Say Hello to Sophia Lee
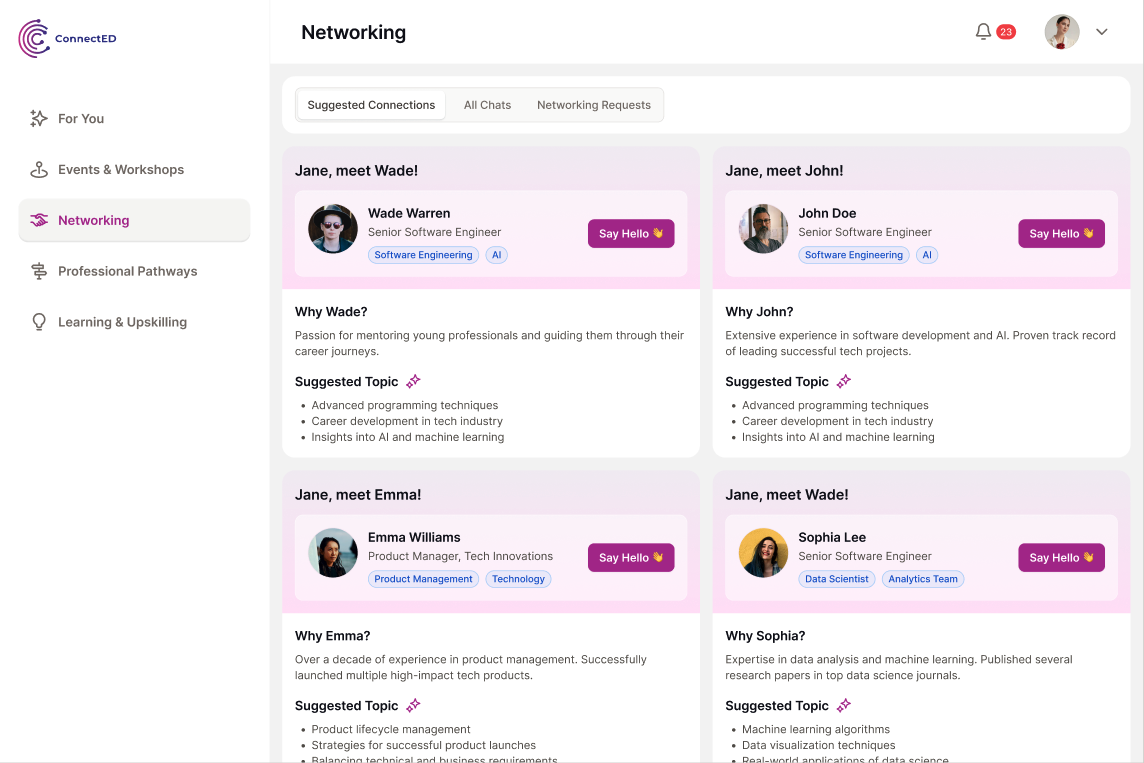This screenshot has height=763, width=1144. (1061, 557)
